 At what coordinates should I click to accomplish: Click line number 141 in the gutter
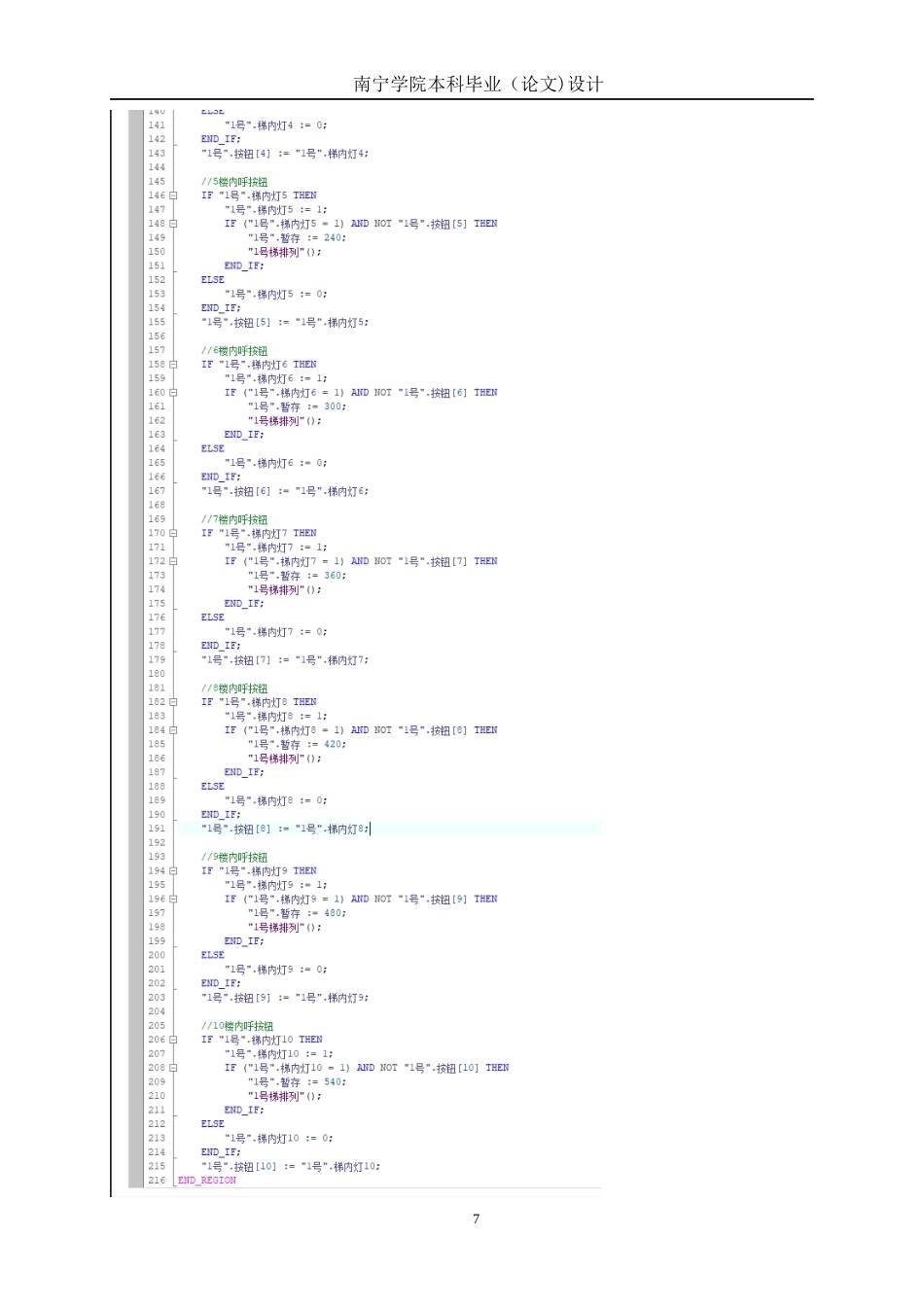(x=157, y=125)
